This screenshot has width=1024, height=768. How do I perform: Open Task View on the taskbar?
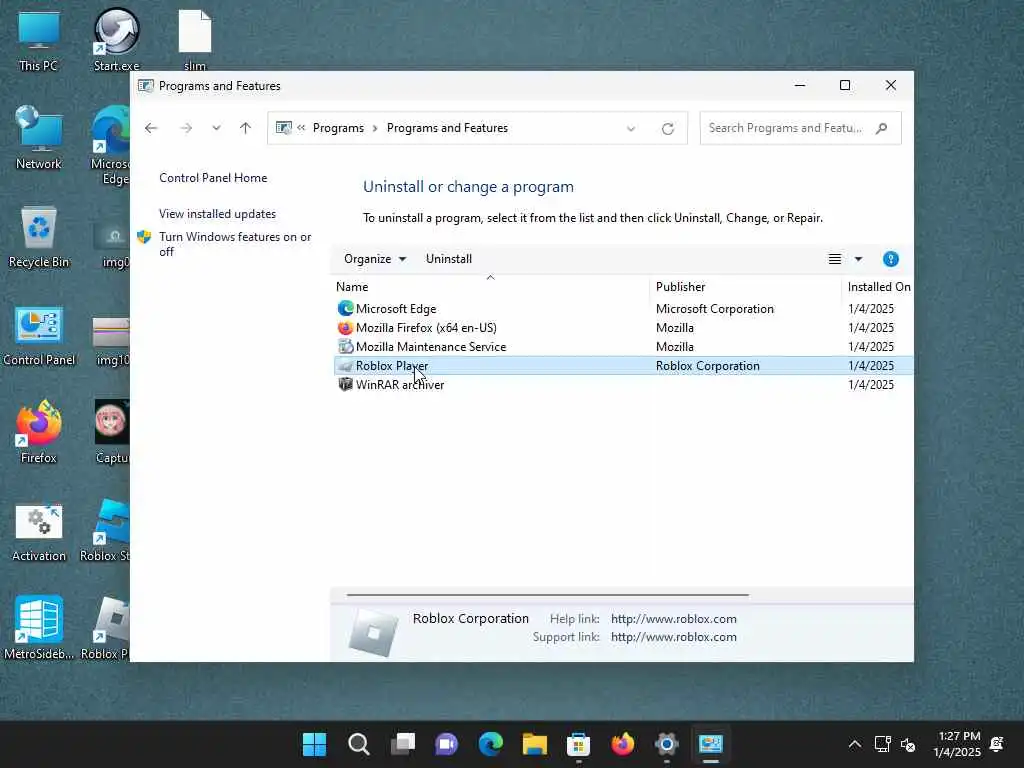403,744
